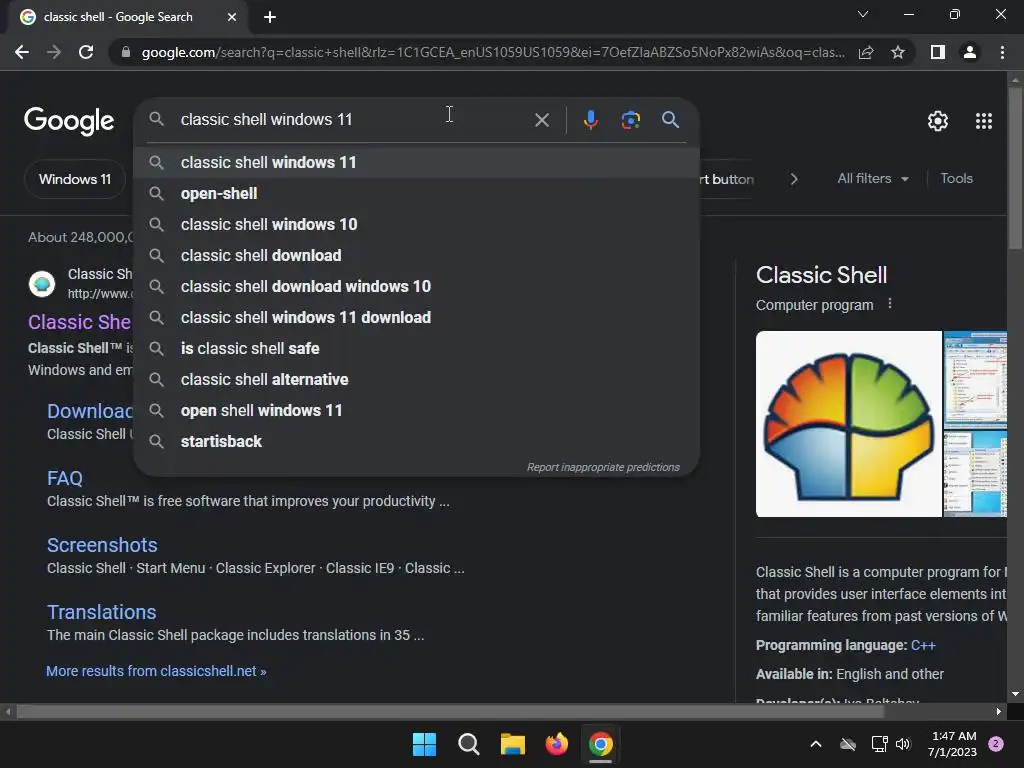1024x768 pixels.
Task: Go back to previous page
Action: tap(22, 52)
